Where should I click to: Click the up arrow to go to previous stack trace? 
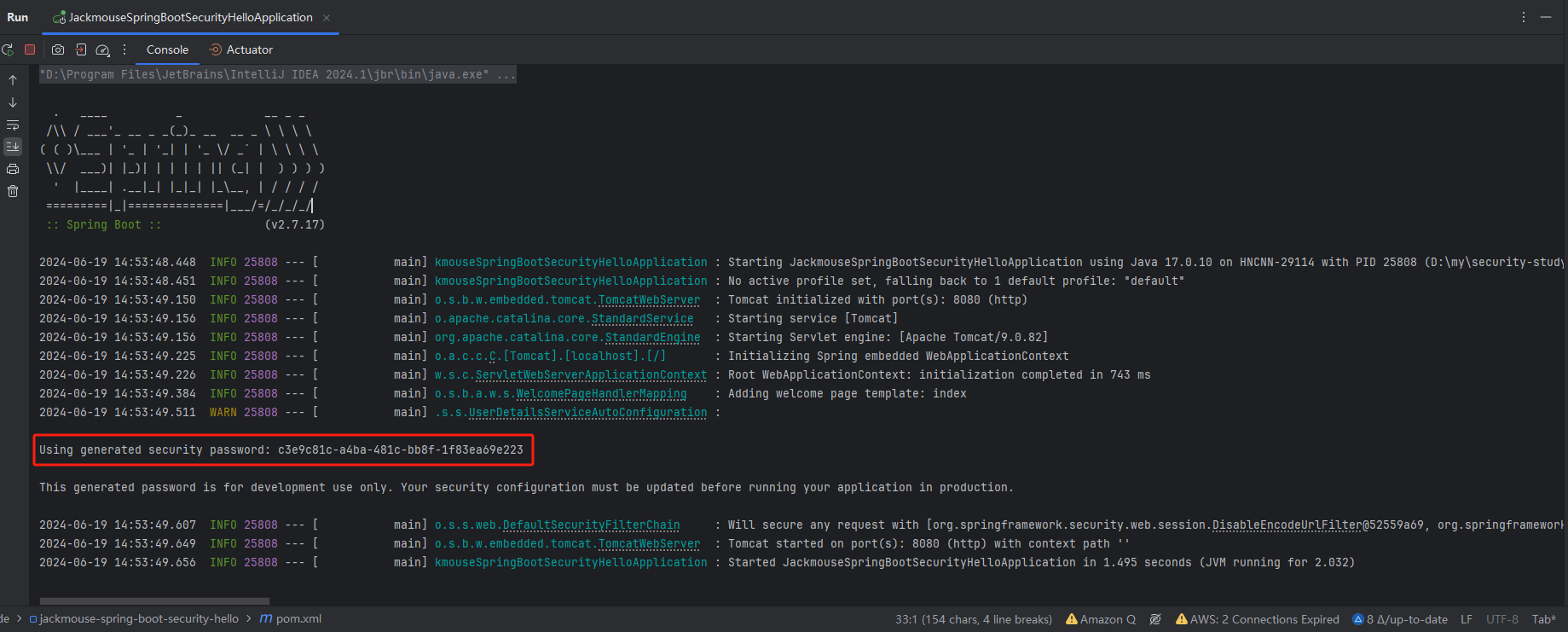(x=13, y=80)
